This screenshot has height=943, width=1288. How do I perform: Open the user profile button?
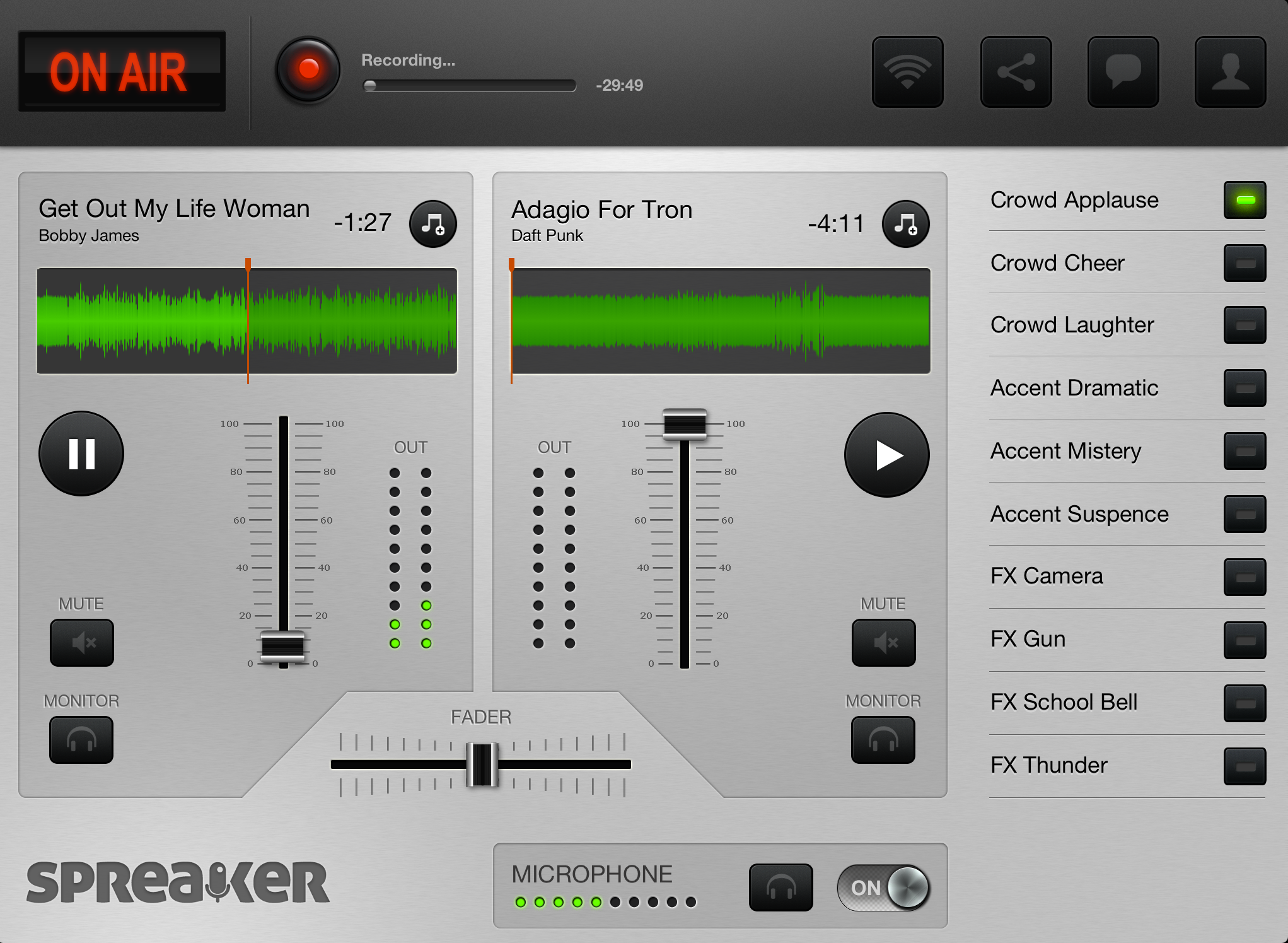click(x=1230, y=72)
